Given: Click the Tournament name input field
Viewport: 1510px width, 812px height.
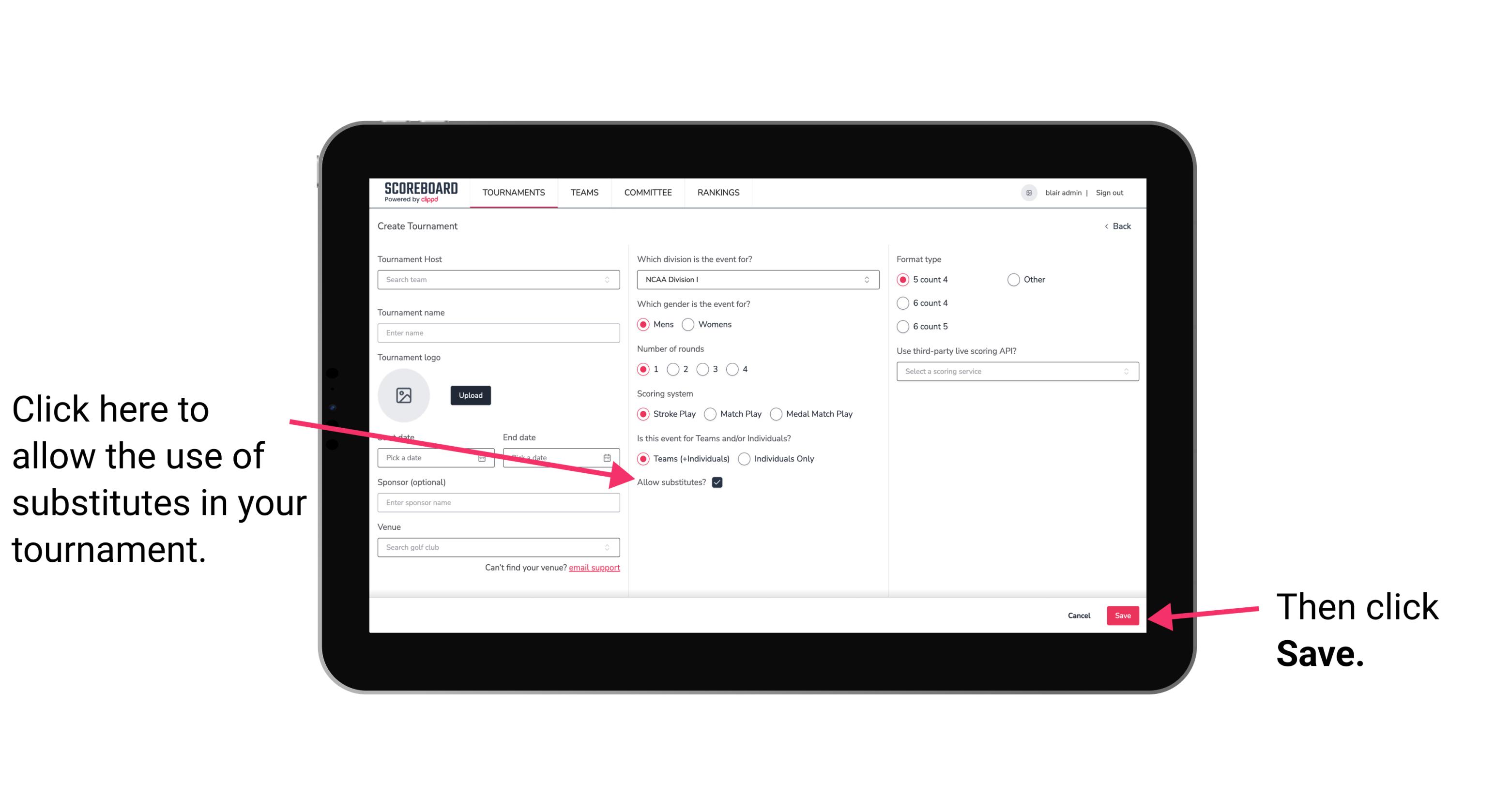Looking at the screenshot, I should 498,333.
